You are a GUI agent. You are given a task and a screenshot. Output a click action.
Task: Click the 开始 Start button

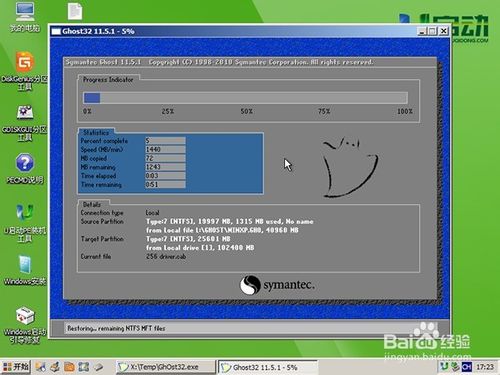[16, 367]
